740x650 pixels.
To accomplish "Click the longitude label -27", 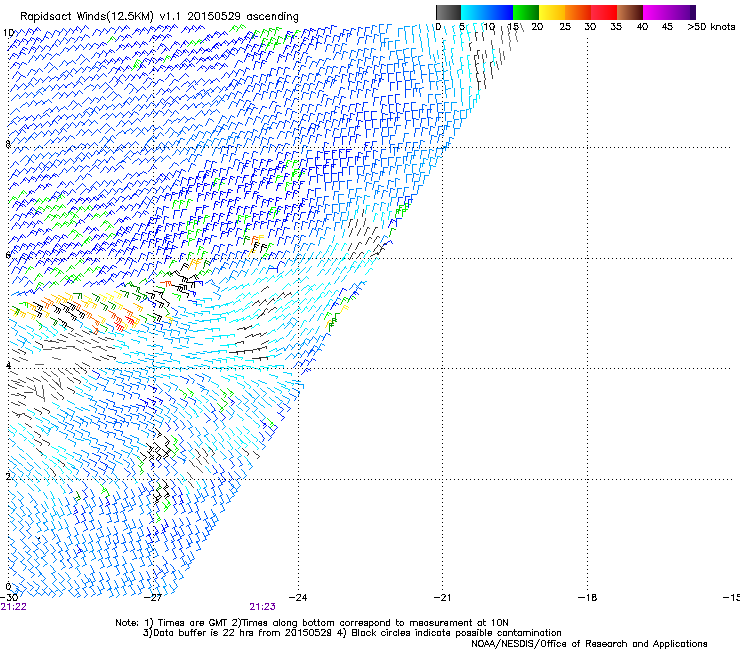I will [153, 598].
